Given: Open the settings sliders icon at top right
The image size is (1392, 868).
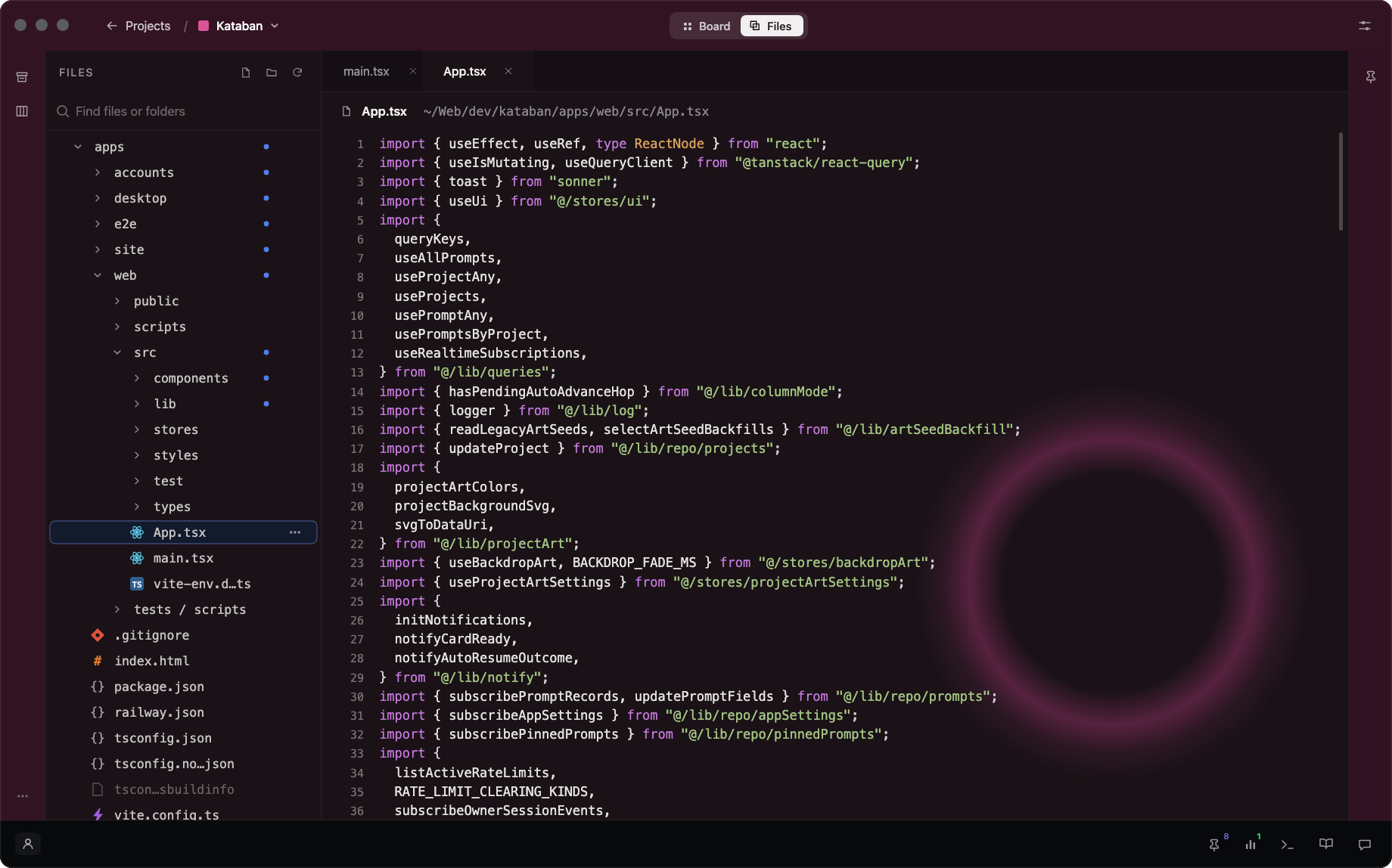Looking at the screenshot, I should click(1365, 26).
